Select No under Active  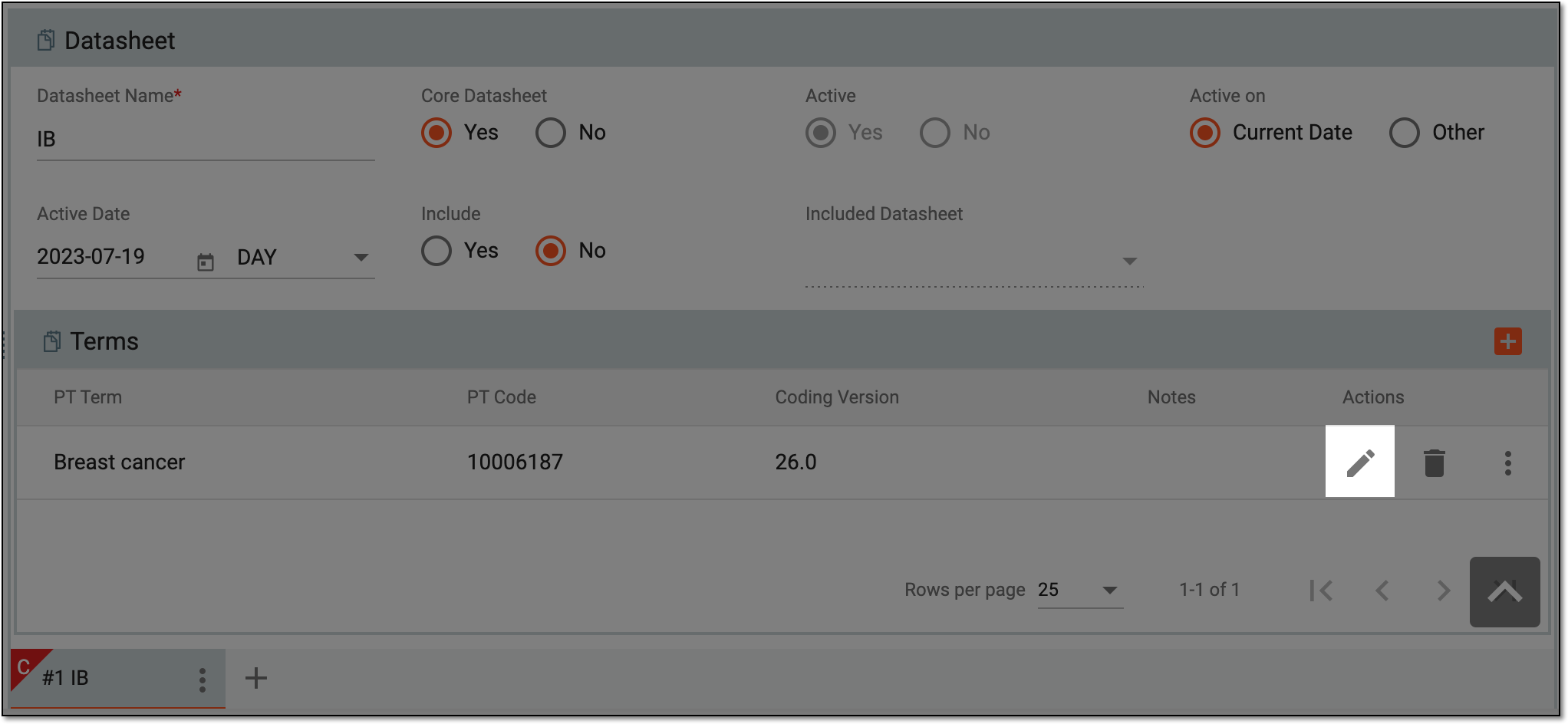935,133
